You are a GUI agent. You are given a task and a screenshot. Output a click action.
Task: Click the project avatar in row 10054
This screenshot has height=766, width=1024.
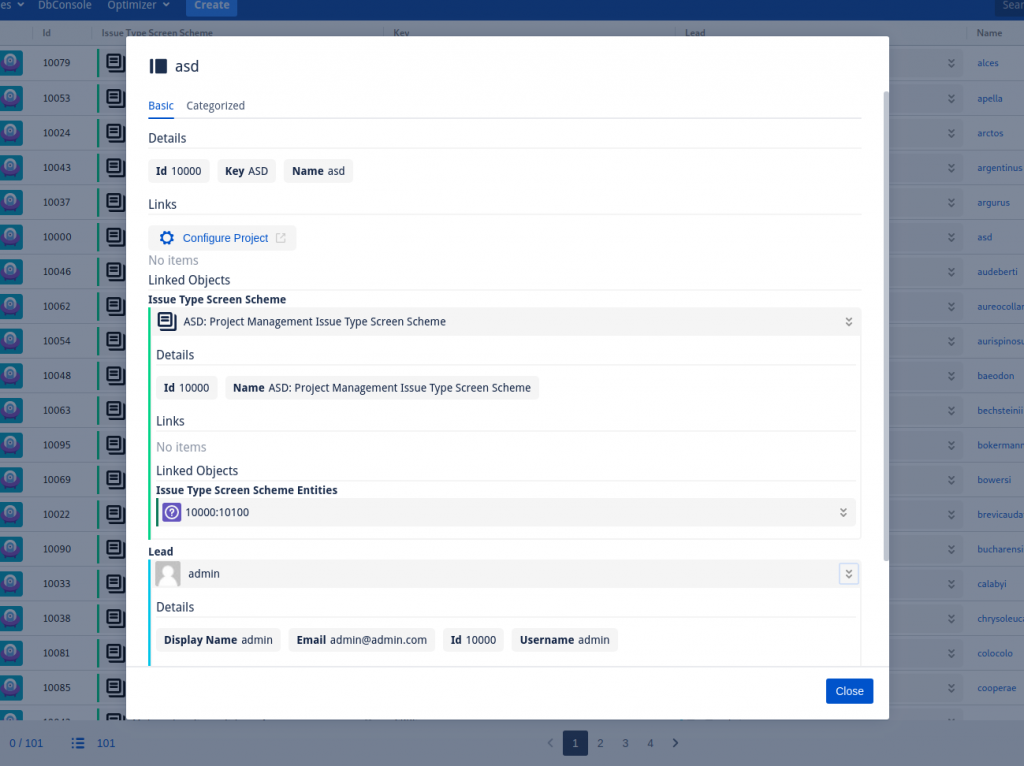10,340
